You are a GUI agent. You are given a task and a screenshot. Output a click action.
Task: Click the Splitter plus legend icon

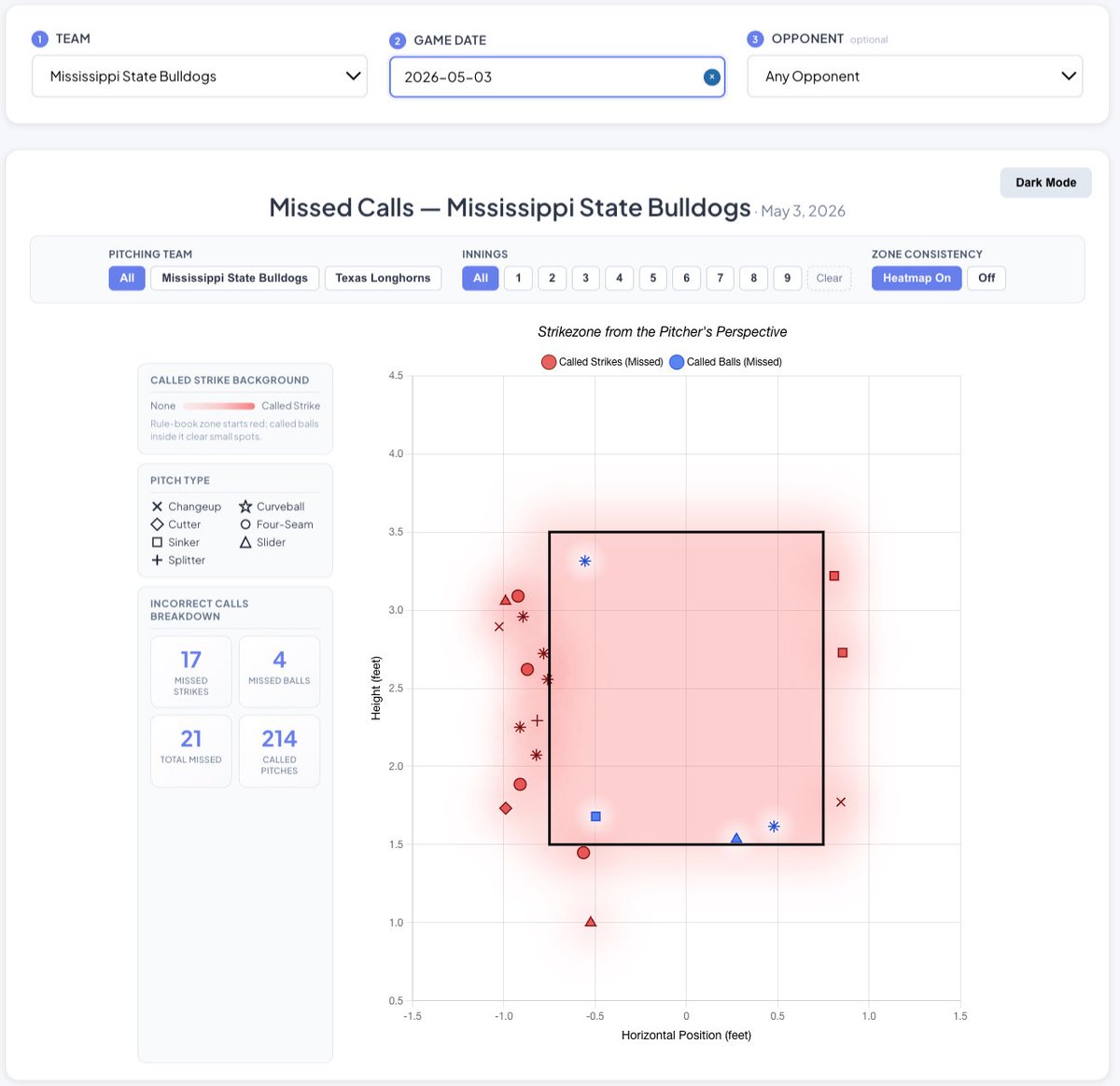[157, 560]
